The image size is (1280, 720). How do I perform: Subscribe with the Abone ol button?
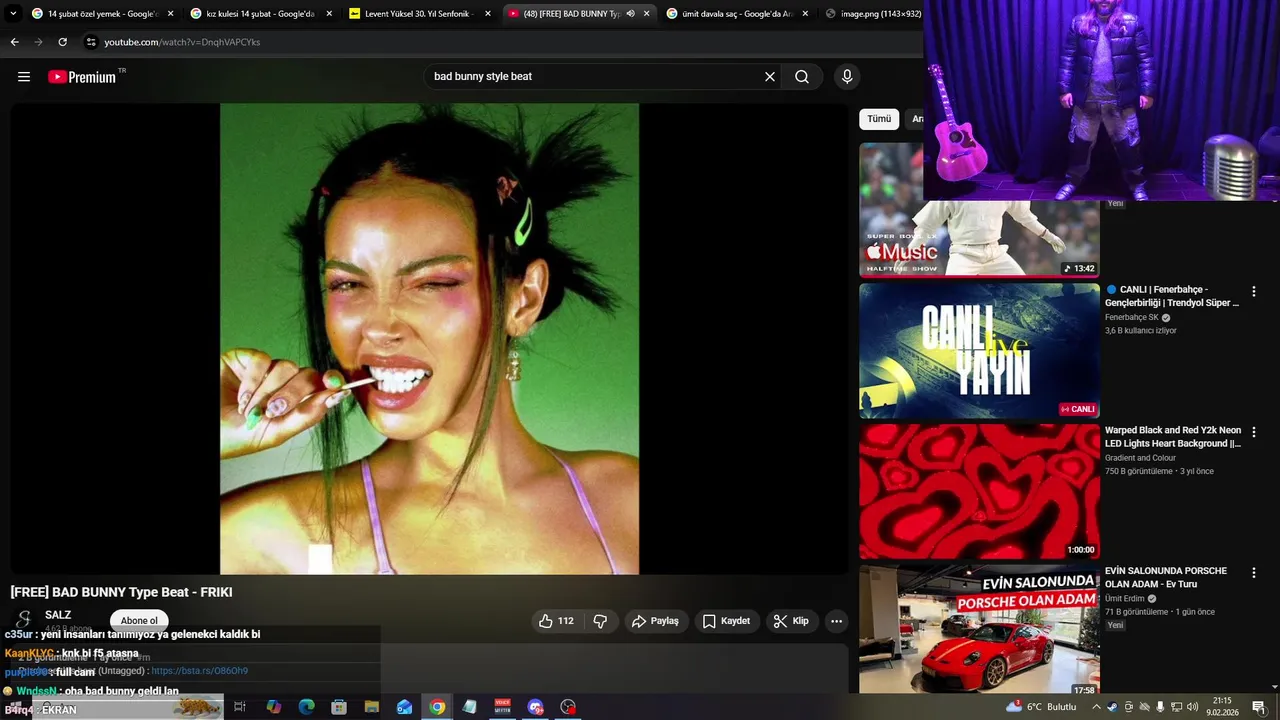click(x=139, y=621)
